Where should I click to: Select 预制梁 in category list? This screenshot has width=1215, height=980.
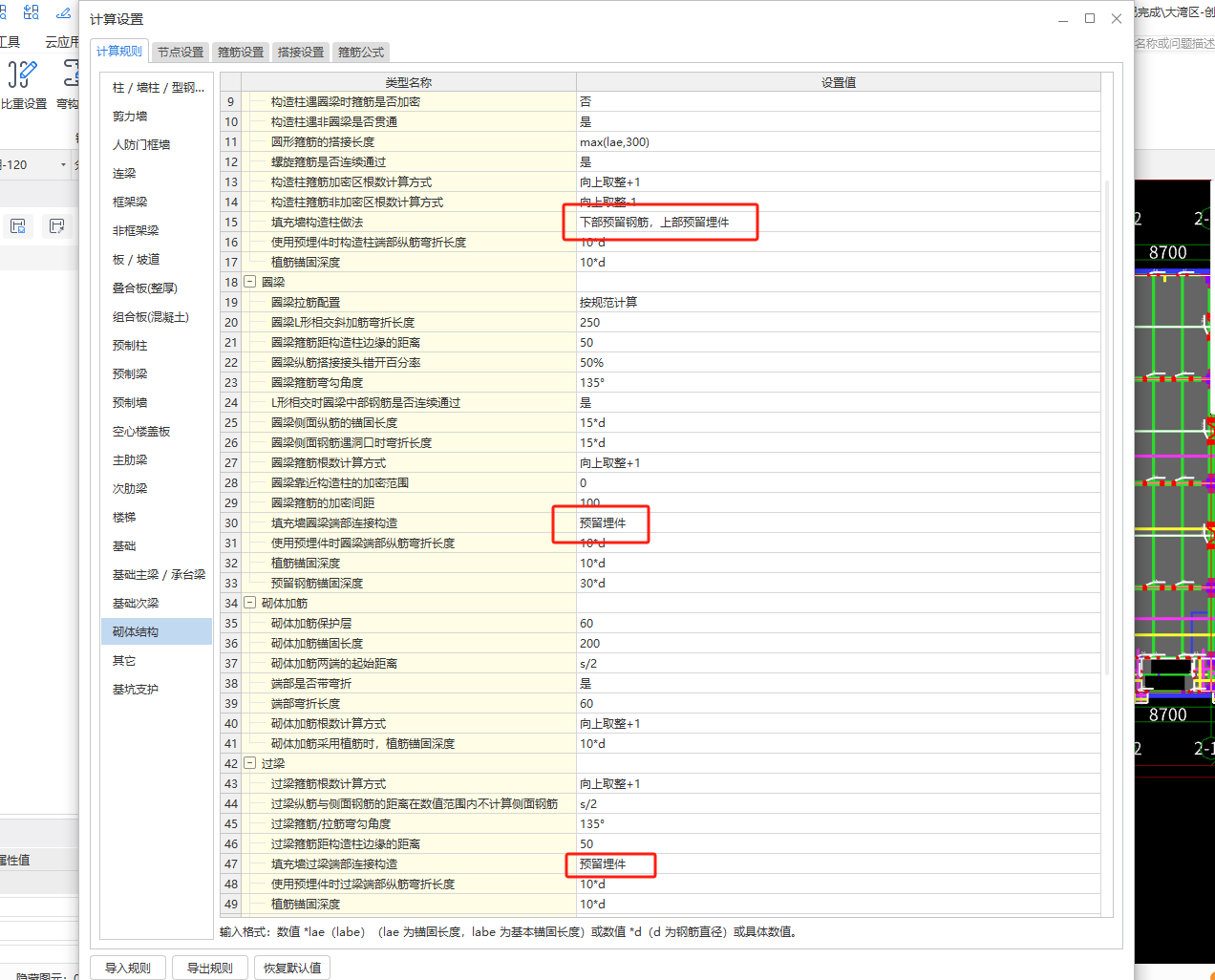point(157,374)
